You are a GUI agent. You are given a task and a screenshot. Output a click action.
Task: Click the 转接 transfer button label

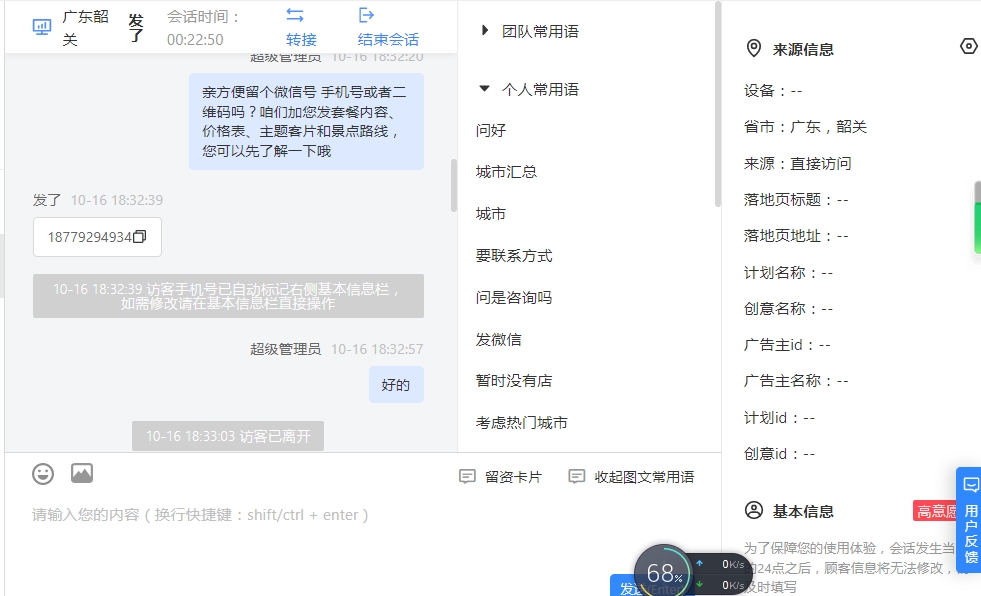click(301, 39)
